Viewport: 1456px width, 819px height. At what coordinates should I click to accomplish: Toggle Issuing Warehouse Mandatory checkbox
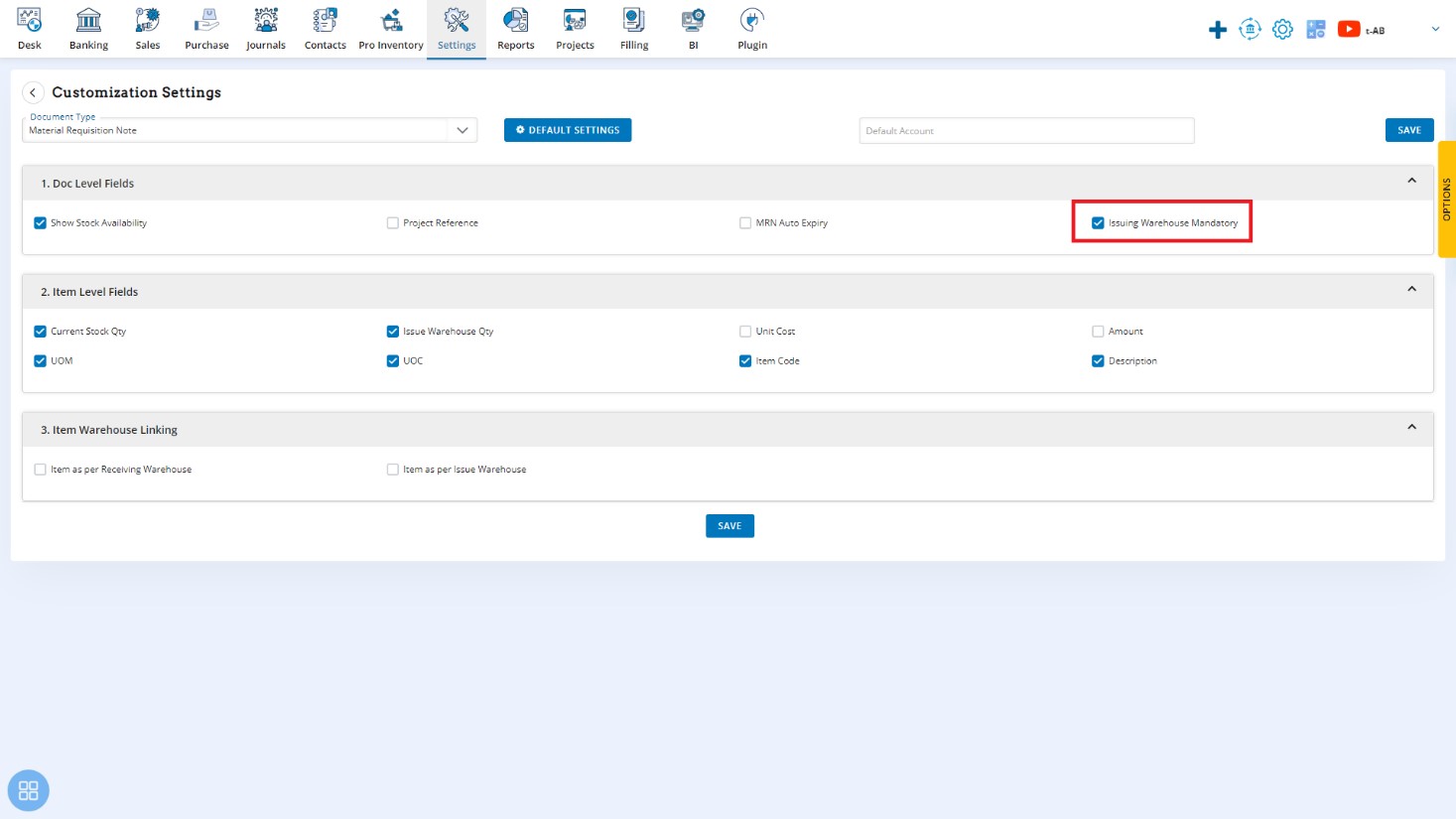tap(1098, 223)
